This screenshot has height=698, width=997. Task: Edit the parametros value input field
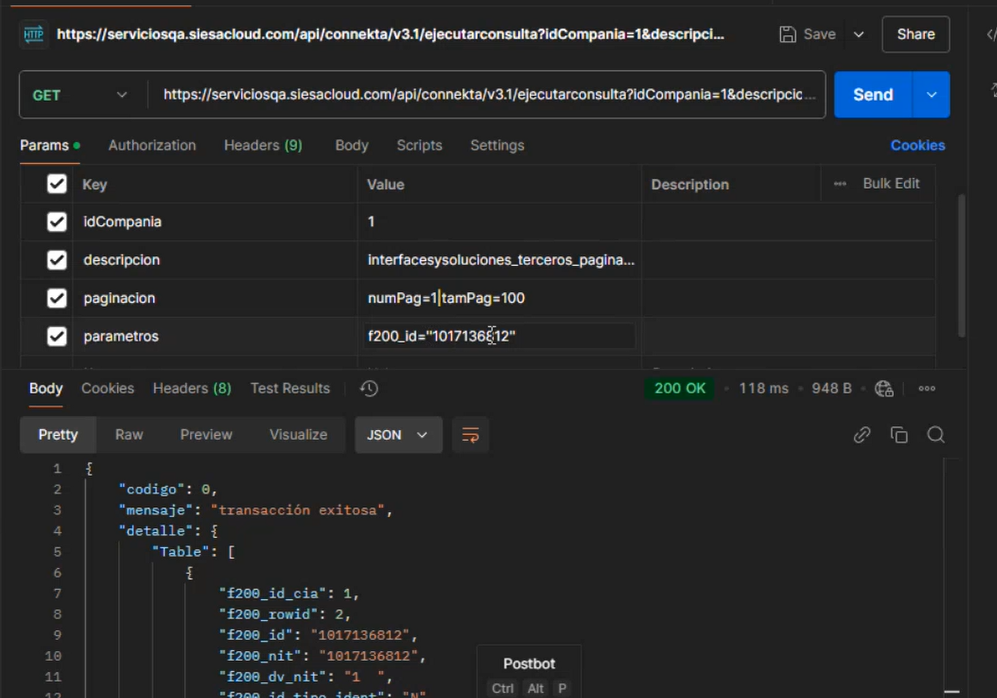coord(500,336)
